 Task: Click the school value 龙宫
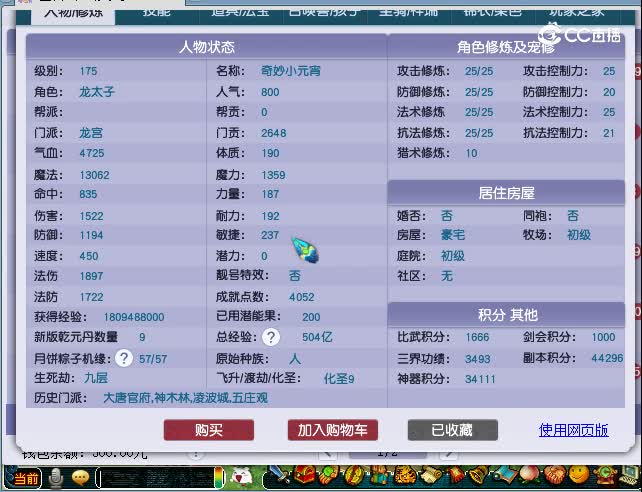click(91, 133)
